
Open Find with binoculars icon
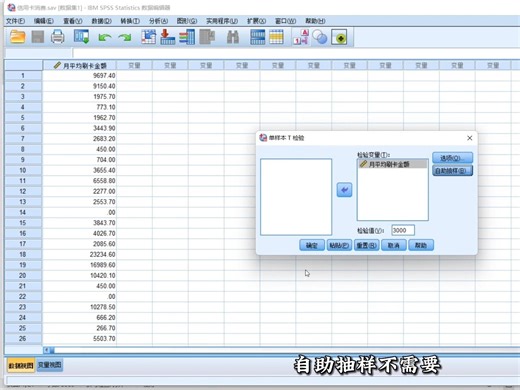(x=233, y=37)
